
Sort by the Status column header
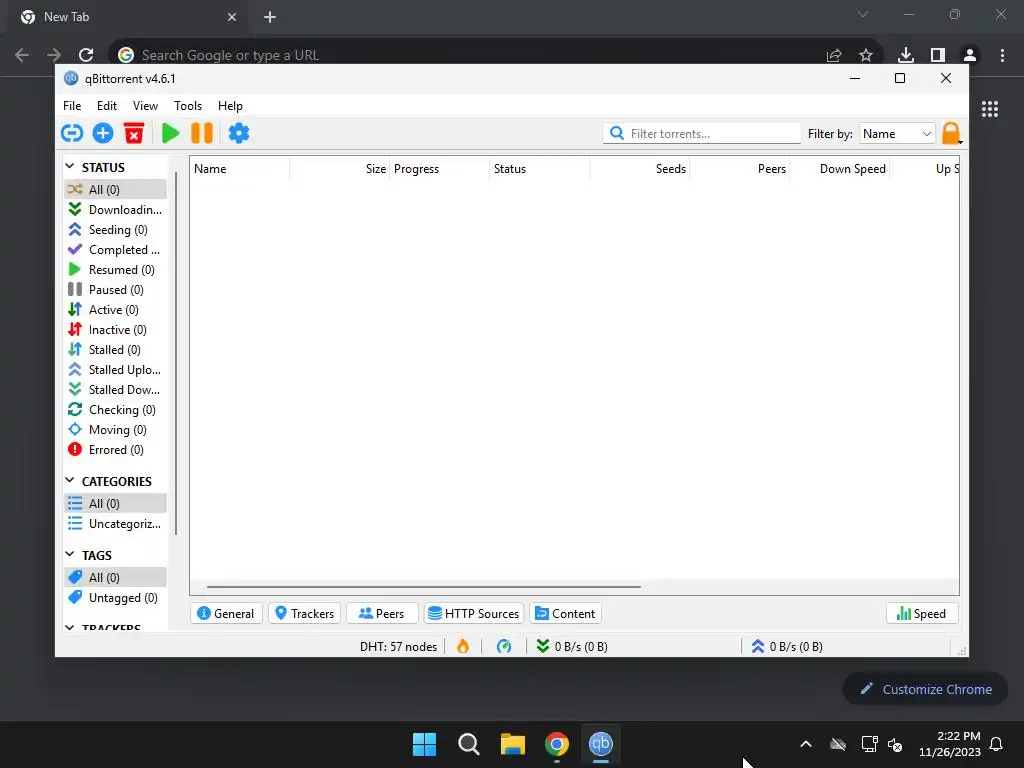[x=539, y=168]
